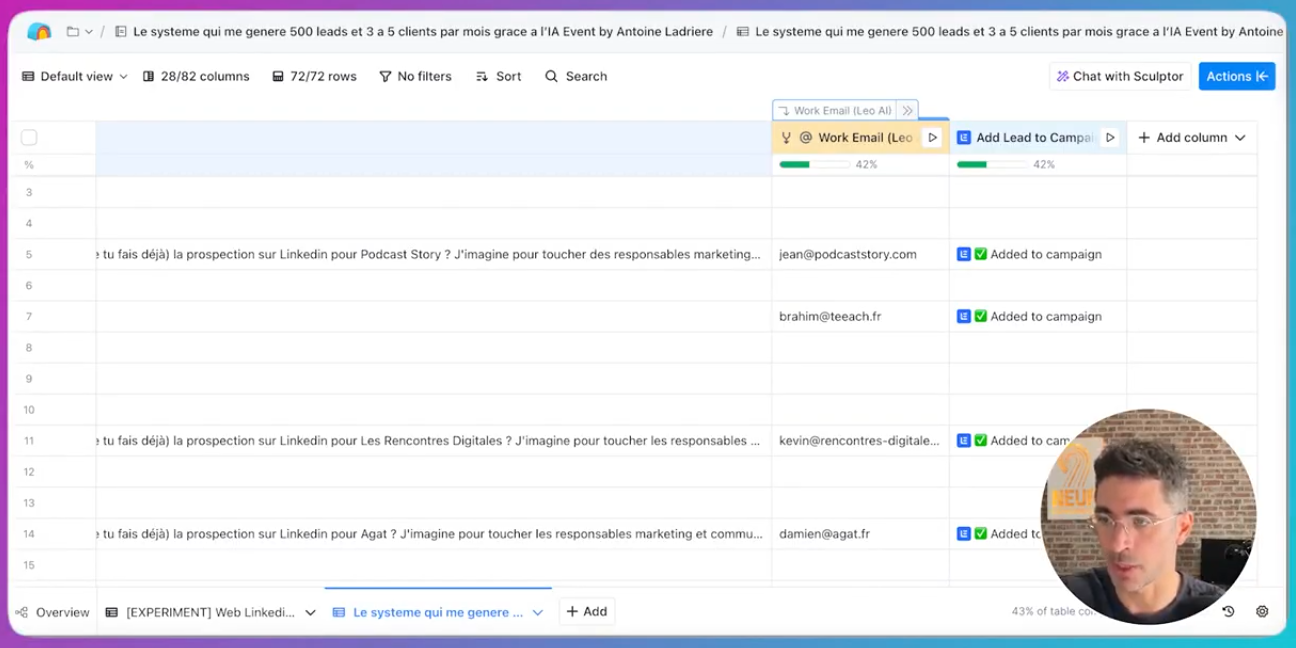
Task: Click the 'Work Email (Leo AI)' tag above the column
Action: pyautogui.click(x=834, y=111)
